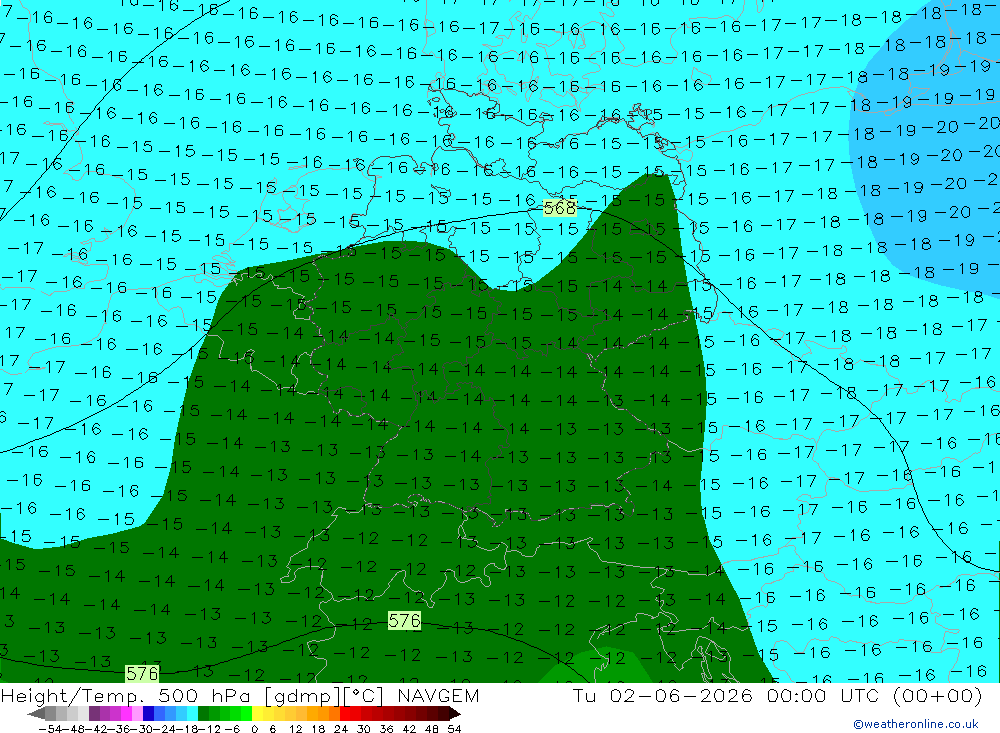Open the weatheronline.co.uk copyright link
Image resolution: width=1000 pixels, height=733 pixels.
(915, 724)
